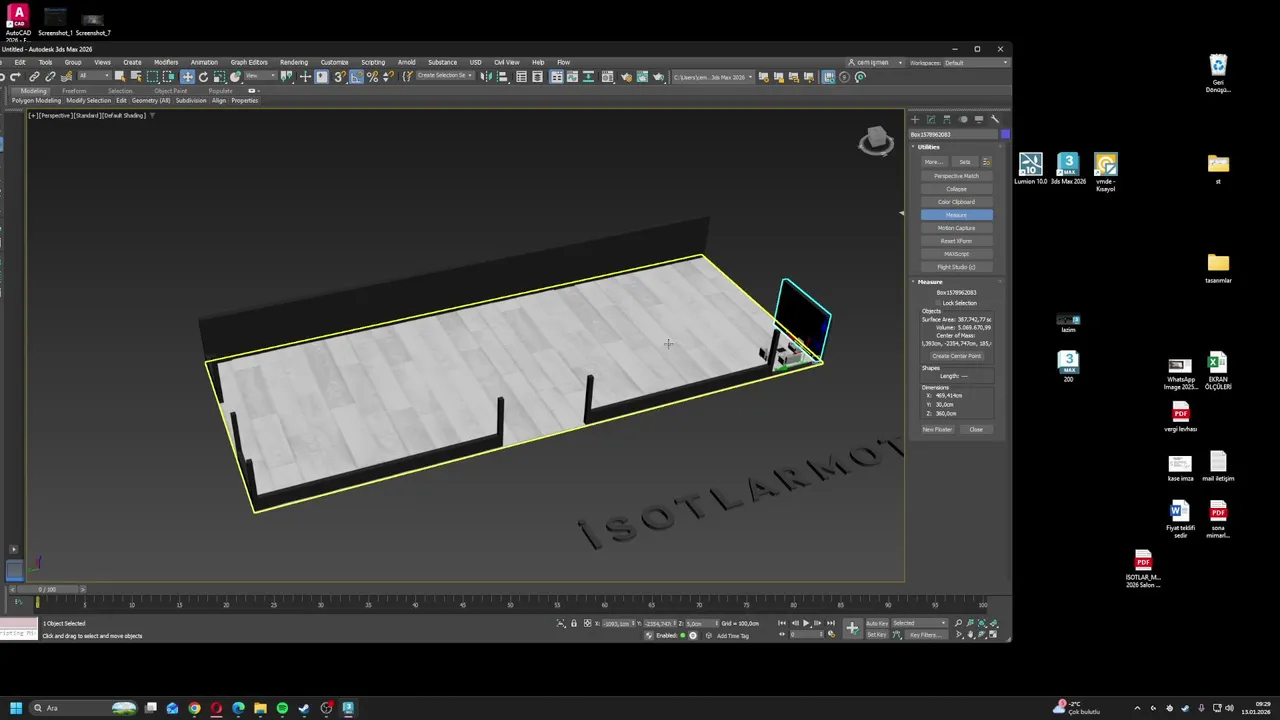Open the Graph Editors menu
This screenshot has width=1280, height=720.
[249, 62]
